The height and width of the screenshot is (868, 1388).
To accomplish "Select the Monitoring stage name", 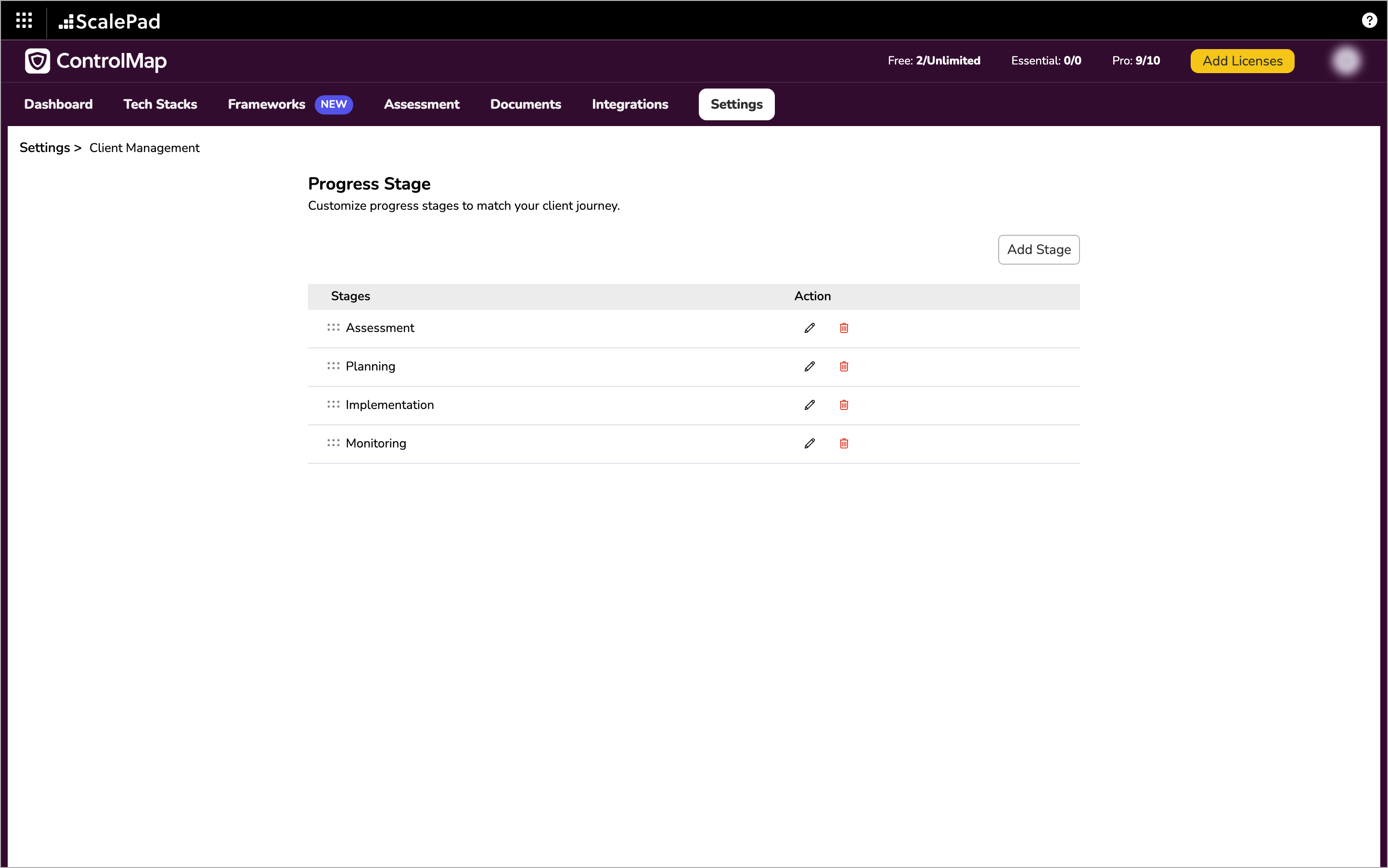I will point(375,443).
